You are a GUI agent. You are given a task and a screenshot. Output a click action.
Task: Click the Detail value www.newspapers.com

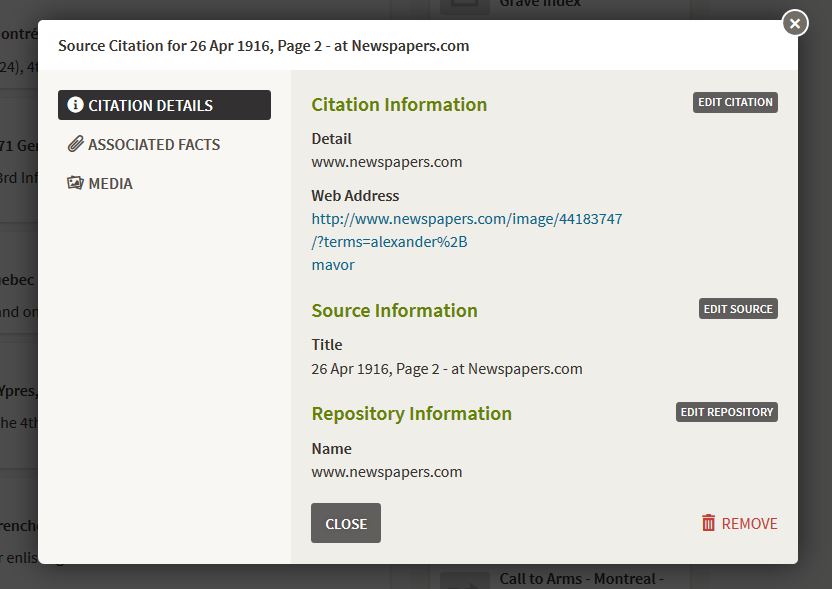tap(386, 162)
